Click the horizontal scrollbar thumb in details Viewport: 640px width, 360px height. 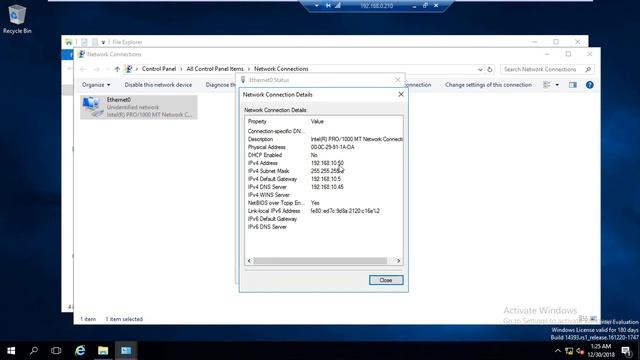320,261
